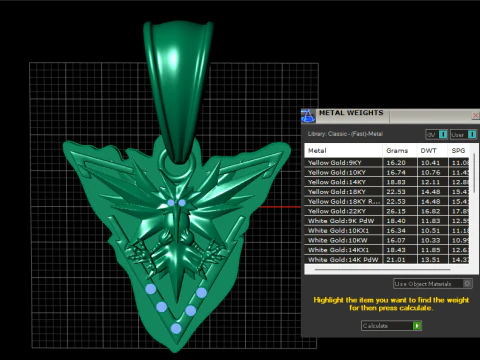Select the Yellow Gold:10KY row
The image size is (480, 360).
tap(387, 172)
